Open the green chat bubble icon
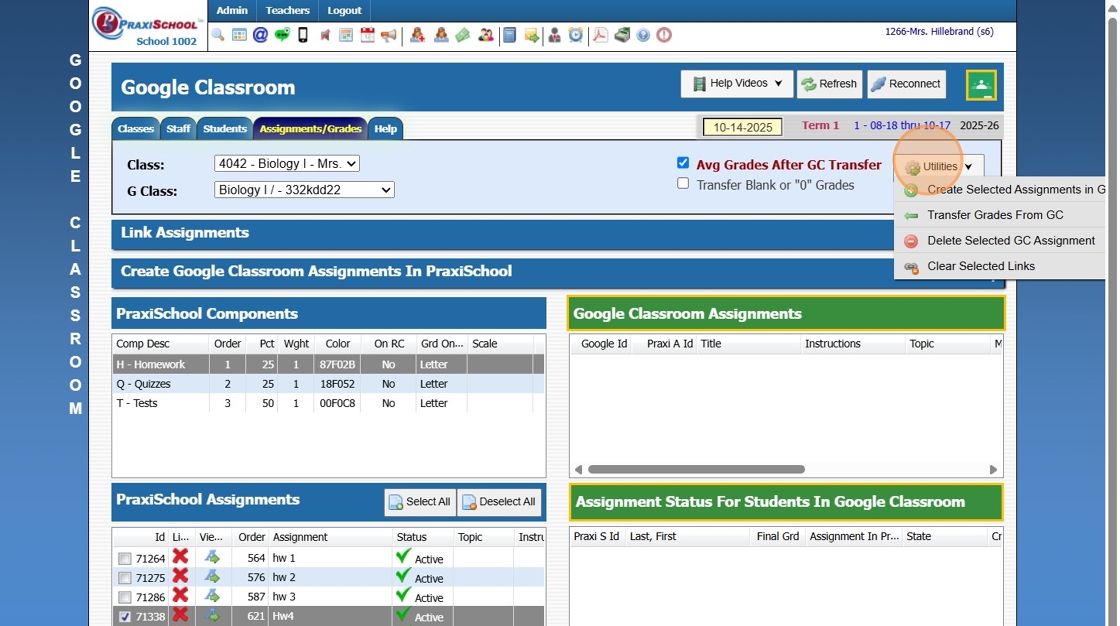The width and height of the screenshot is (1120, 626). click(x=281, y=35)
